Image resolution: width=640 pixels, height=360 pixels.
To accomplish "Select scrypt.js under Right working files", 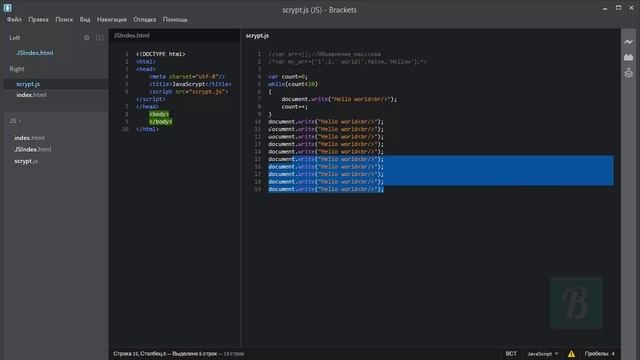I will click(x=28, y=84).
